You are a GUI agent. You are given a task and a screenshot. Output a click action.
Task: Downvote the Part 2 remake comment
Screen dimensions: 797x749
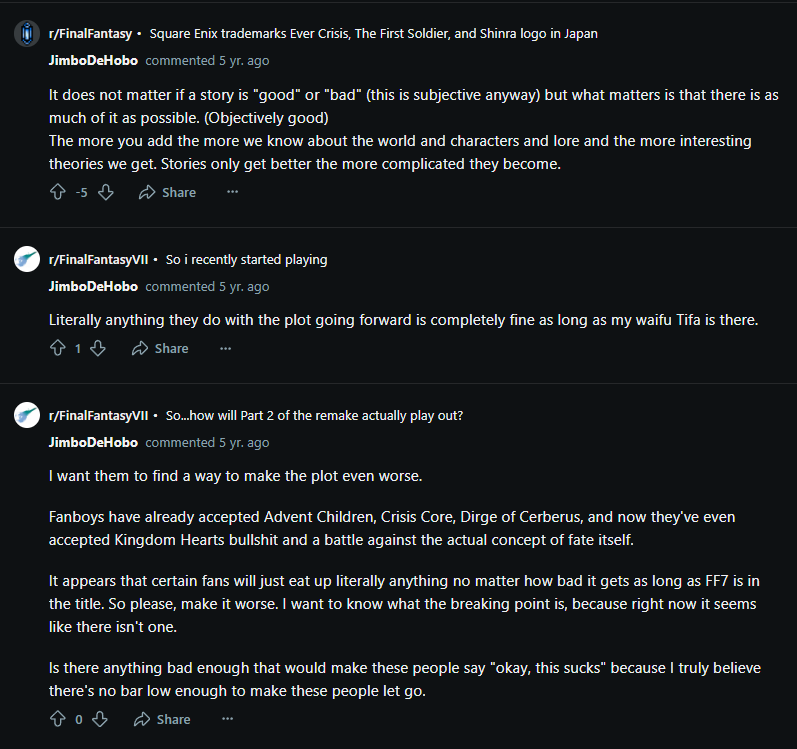[x=100, y=719]
